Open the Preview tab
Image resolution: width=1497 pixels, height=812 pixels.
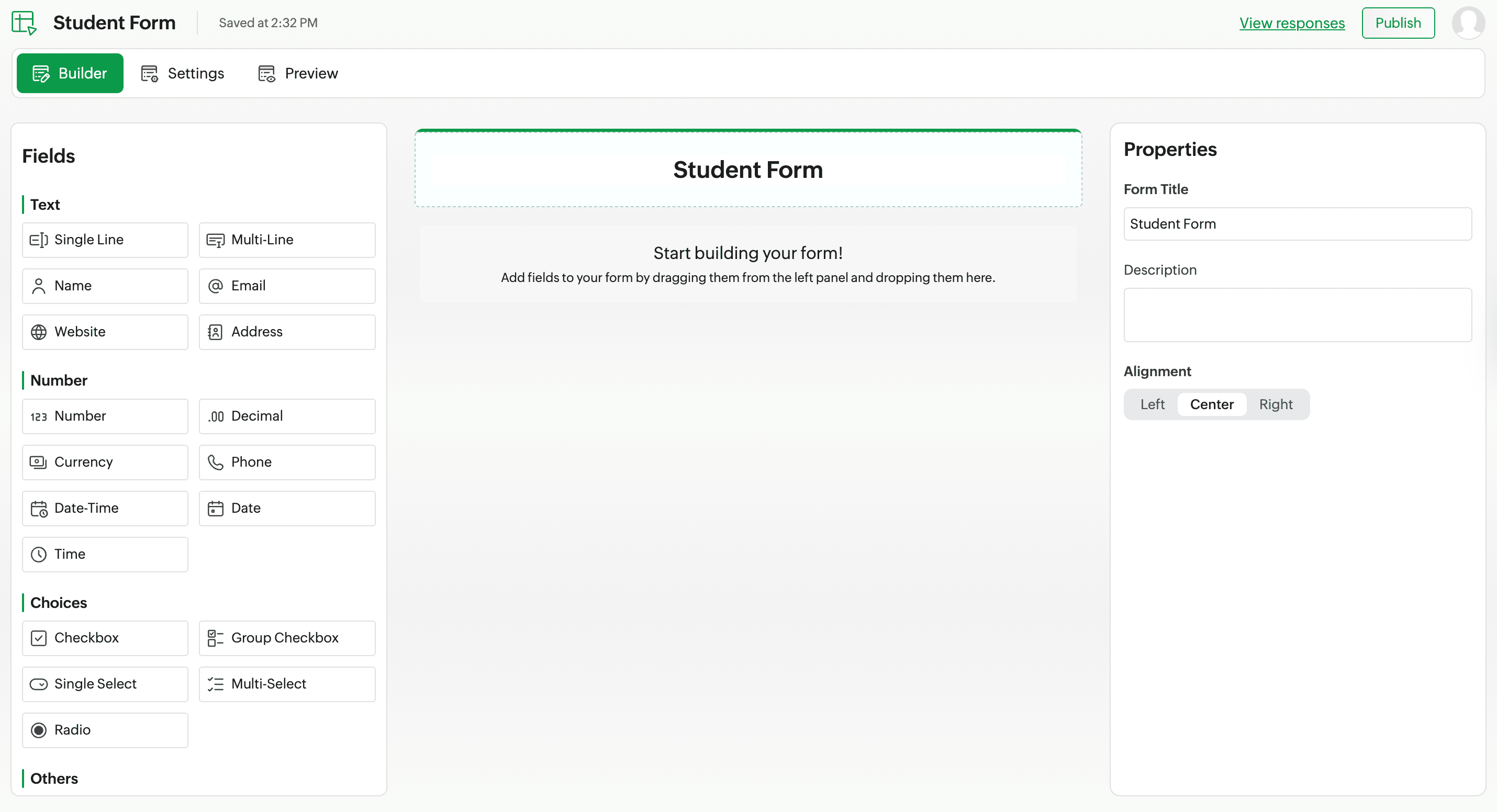point(298,73)
